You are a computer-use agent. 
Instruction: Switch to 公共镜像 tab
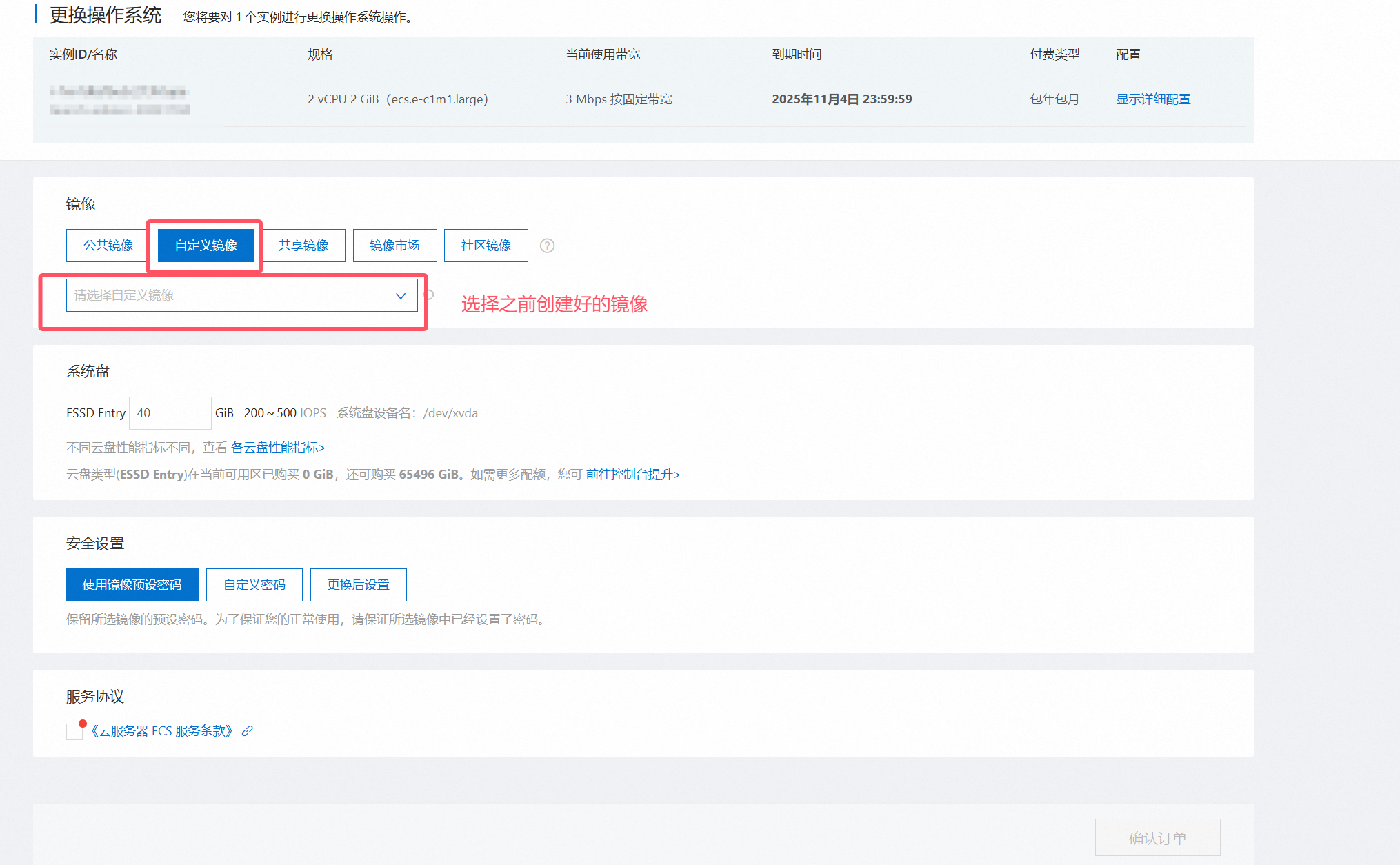[108, 246]
